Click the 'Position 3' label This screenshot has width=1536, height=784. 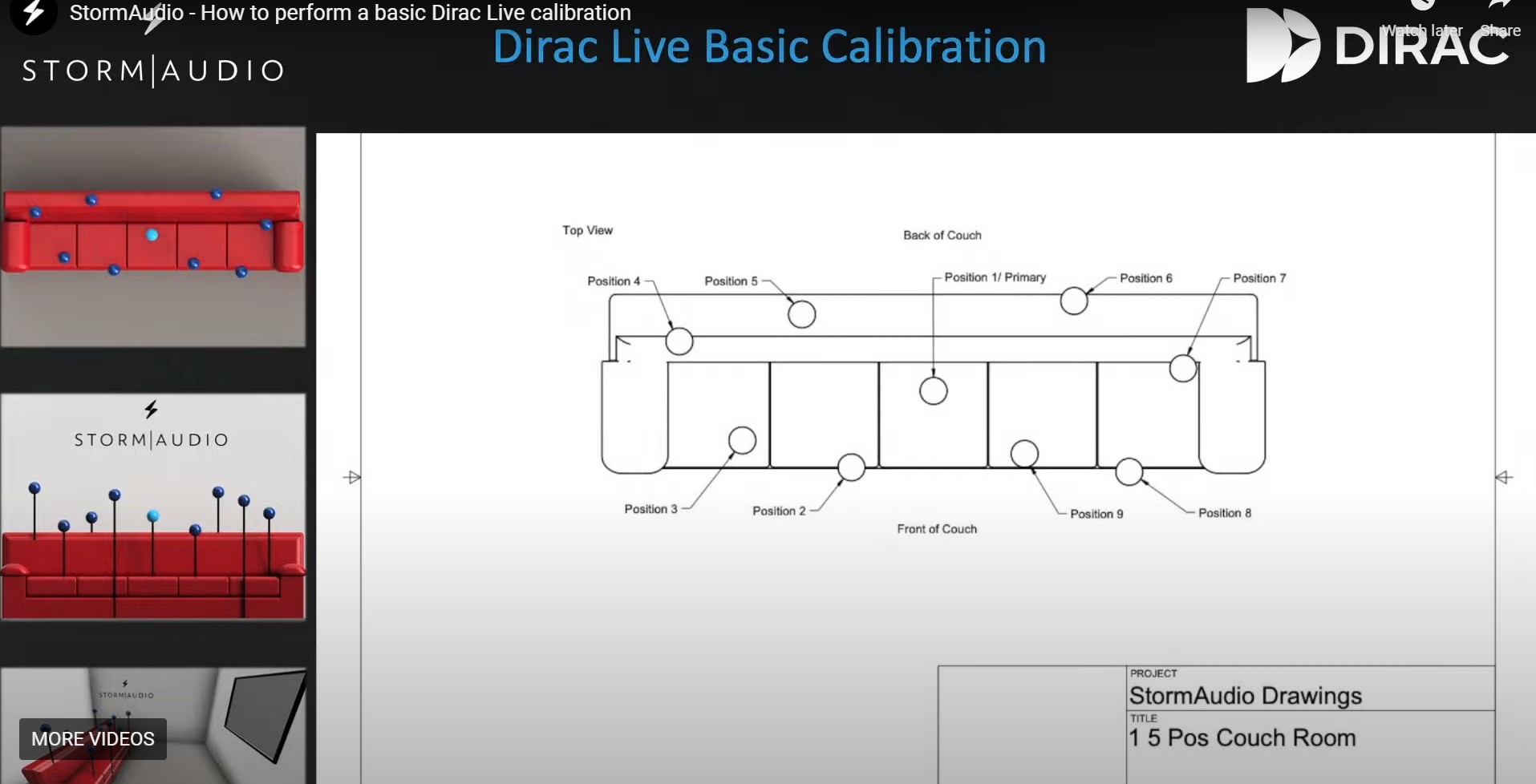click(x=650, y=509)
